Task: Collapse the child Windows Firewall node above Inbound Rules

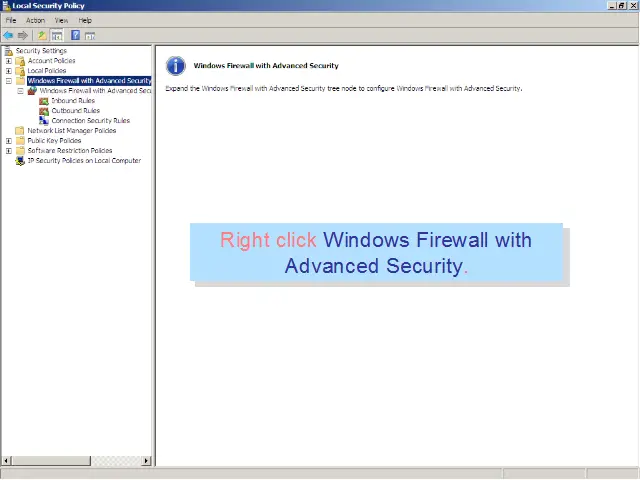Action: point(20,91)
